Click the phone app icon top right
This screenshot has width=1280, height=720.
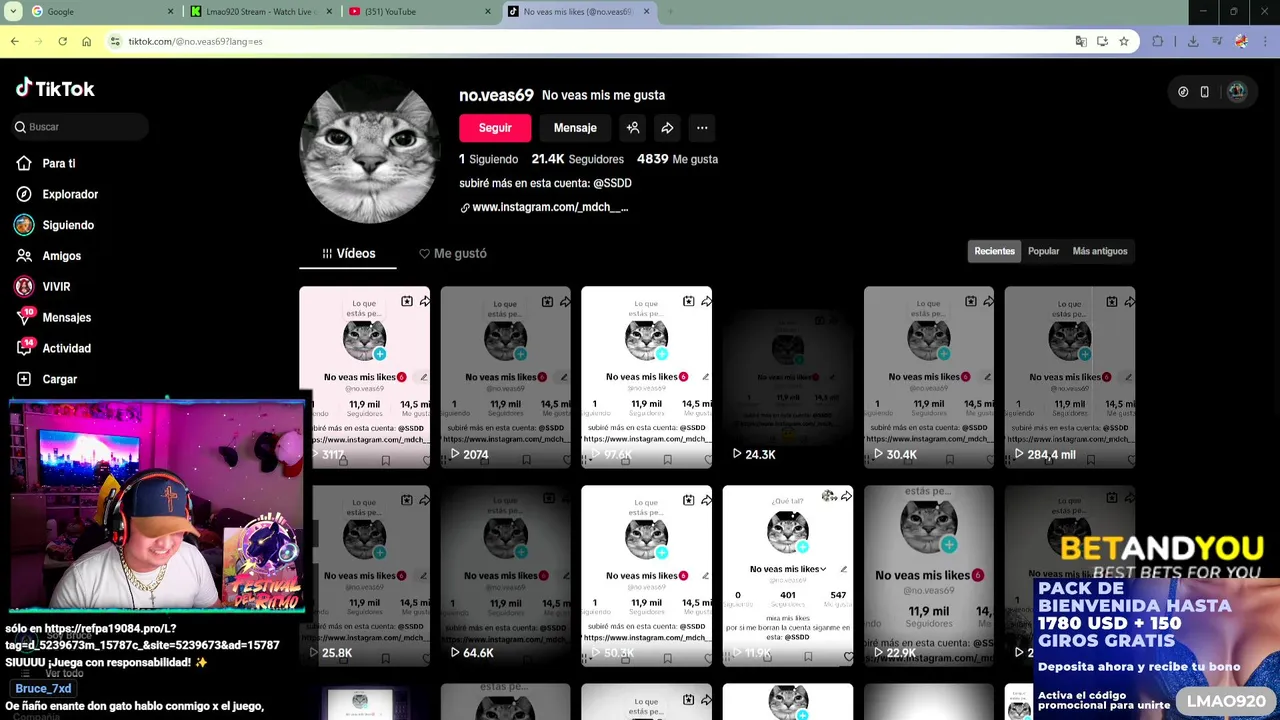pos(1205,92)
